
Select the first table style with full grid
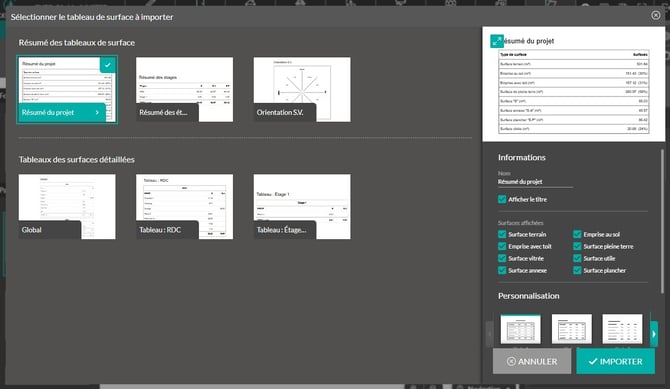click(520, 329)
